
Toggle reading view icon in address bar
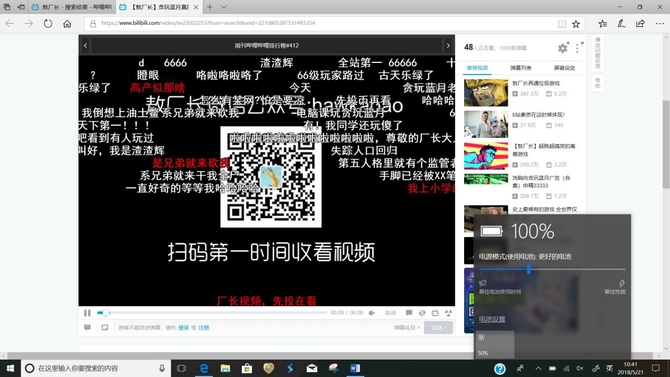point(561,24)
